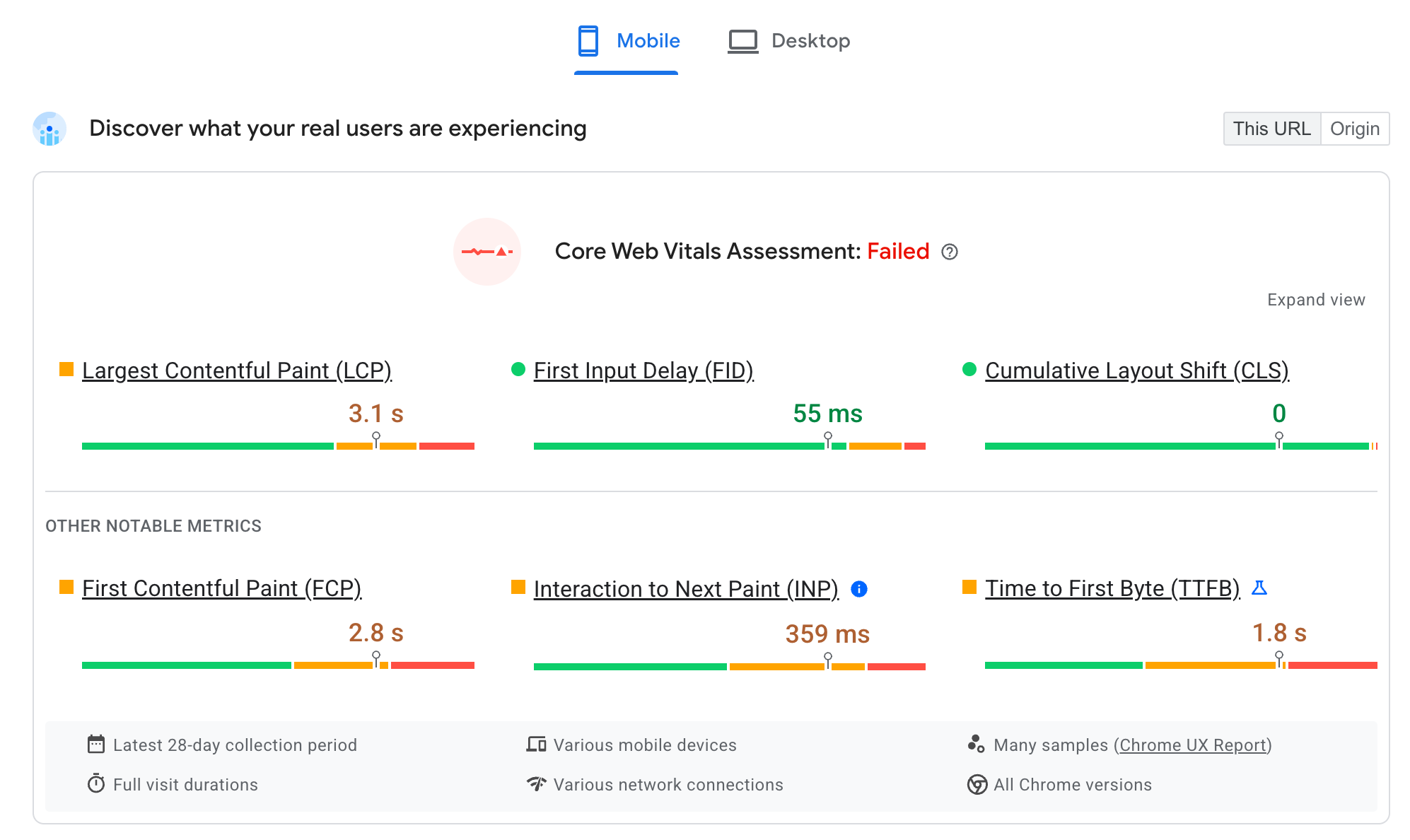
Task: Expand the Core Web Vitals expanded view
Action: 1315,300
